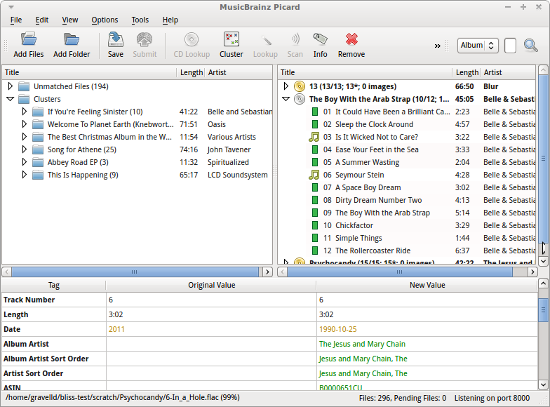The width and height of the screenshot is (550, 407).
Task: Click music note icon for Is It Wicked Not to Care?
Action: pyautogui.click(x=314, y=137)
